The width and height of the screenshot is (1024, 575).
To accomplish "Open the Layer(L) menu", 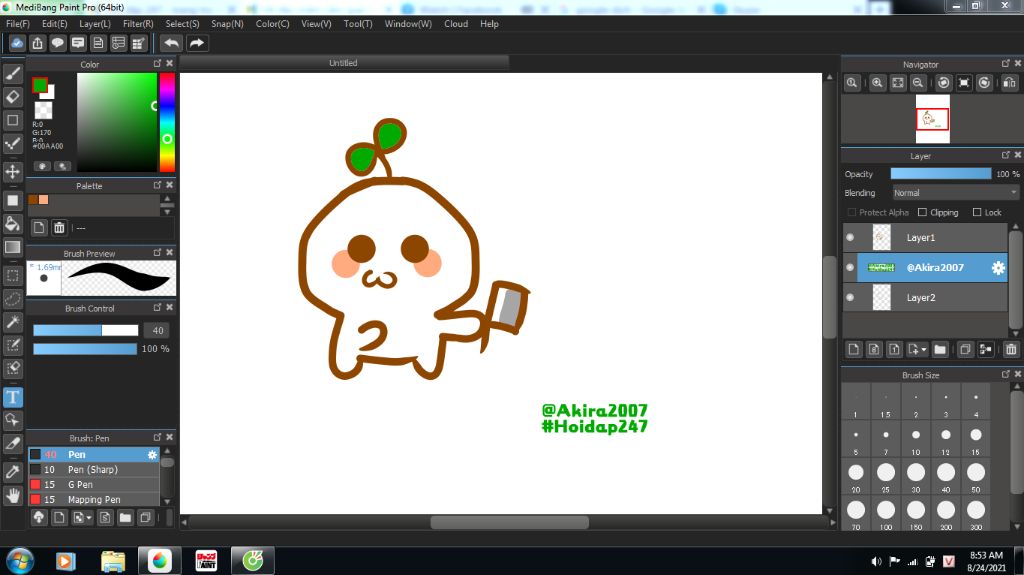I will 95,24.
